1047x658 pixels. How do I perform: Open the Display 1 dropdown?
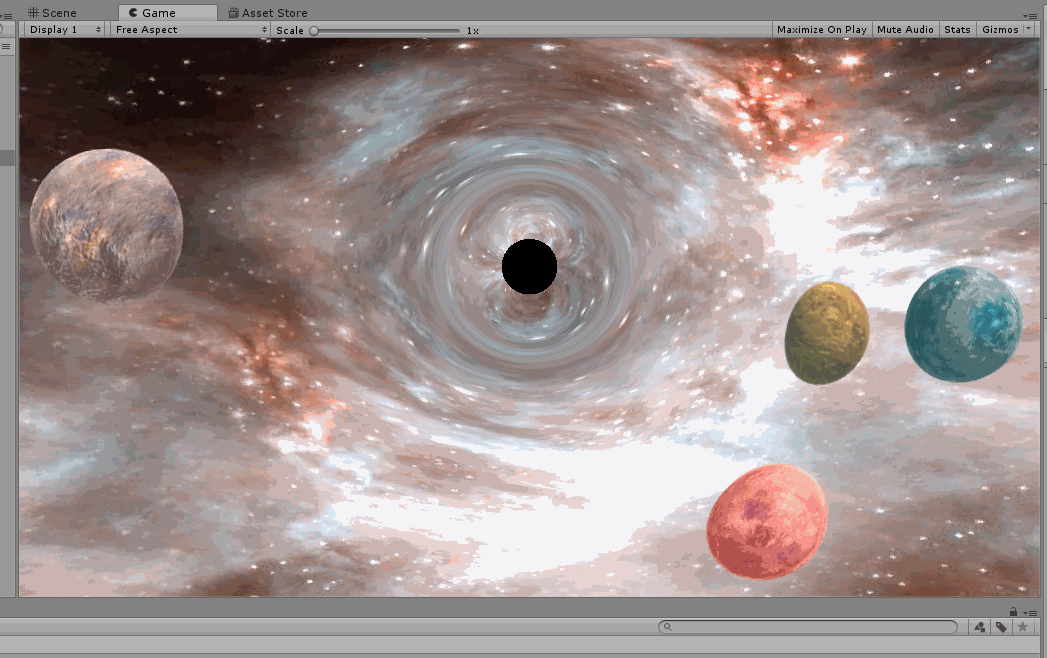(65, 29)
